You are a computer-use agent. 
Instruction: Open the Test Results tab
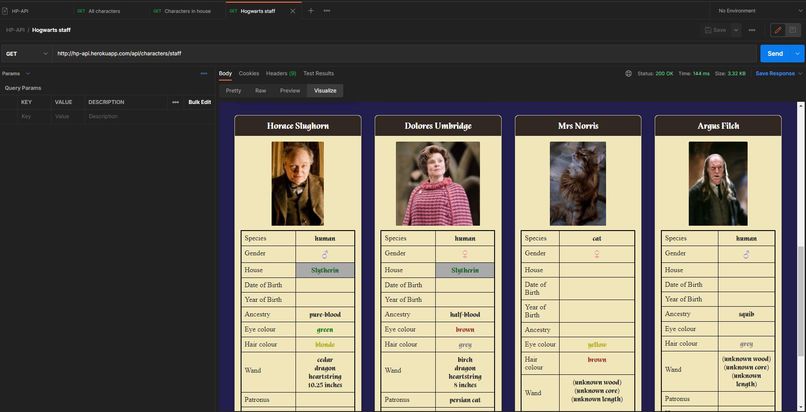pos(318,73)
